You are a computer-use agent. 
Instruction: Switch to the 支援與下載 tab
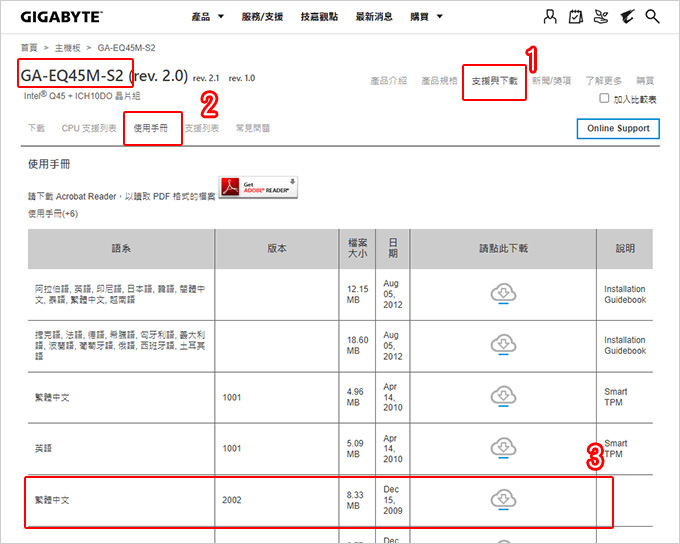point(494,81)
